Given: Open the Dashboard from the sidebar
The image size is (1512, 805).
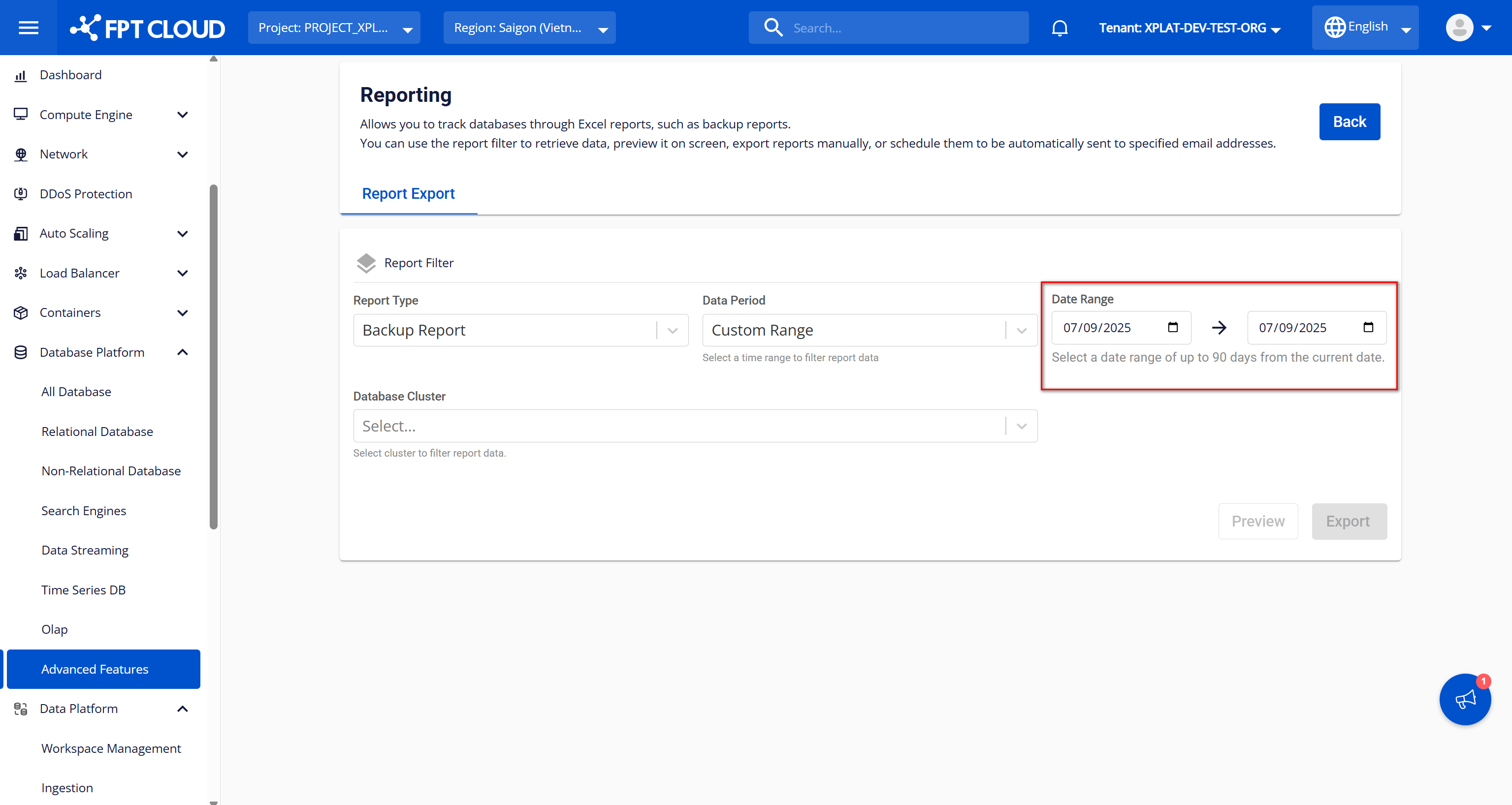Looking at the screenshot, I should pos(70,75).
